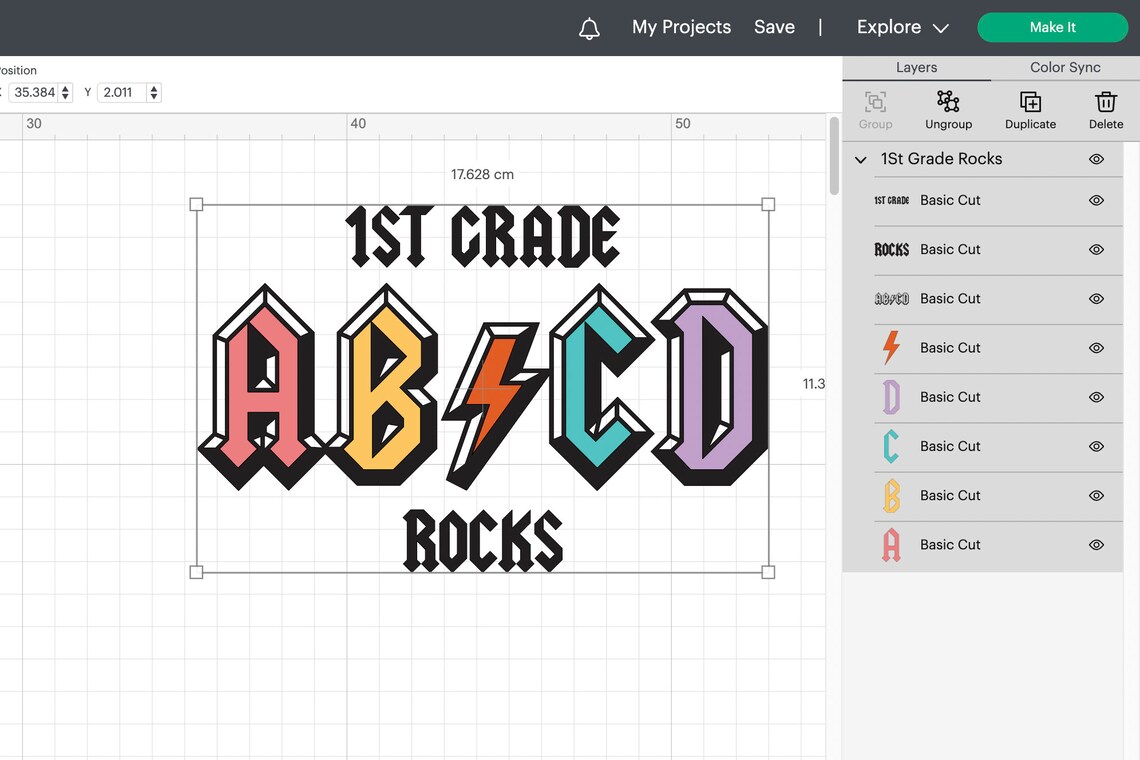Select the ROCKS layer thumbnail
The image size is (1140, 760).
click(891, 249)
